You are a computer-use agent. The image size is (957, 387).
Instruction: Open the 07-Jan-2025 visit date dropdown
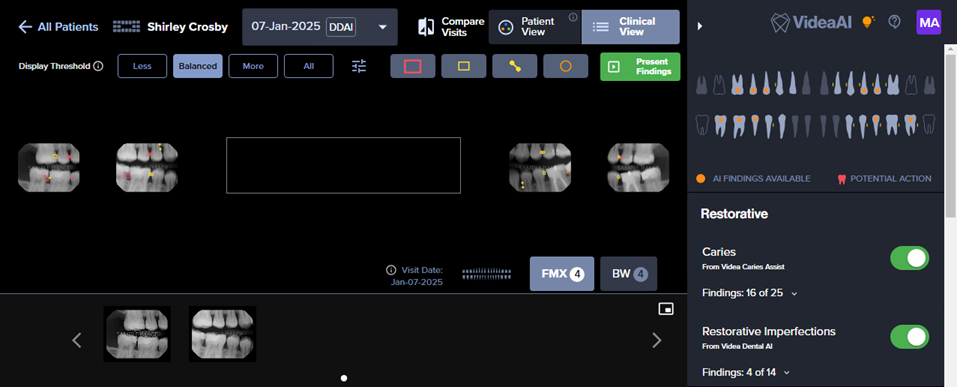click(320, 27)
